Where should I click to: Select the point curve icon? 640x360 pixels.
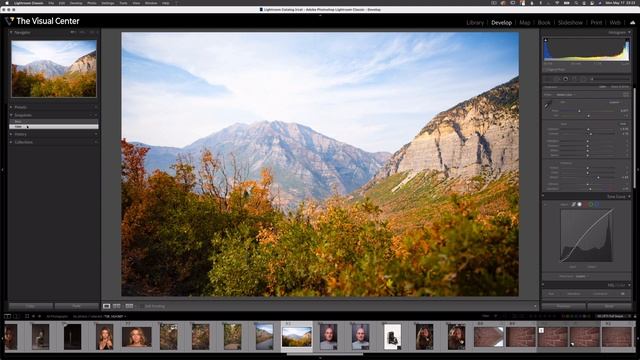click(x=580, y=204)
